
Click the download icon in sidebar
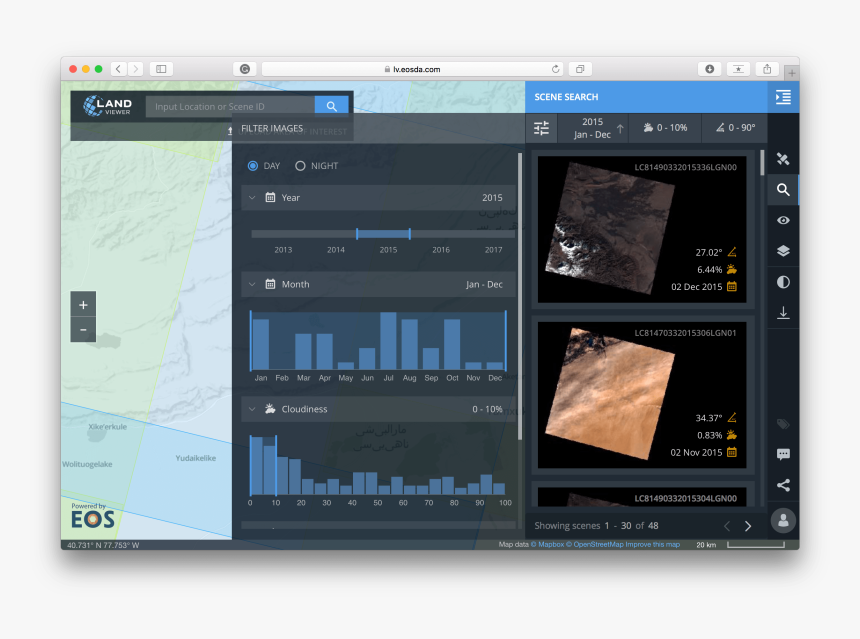pos(783,313)
